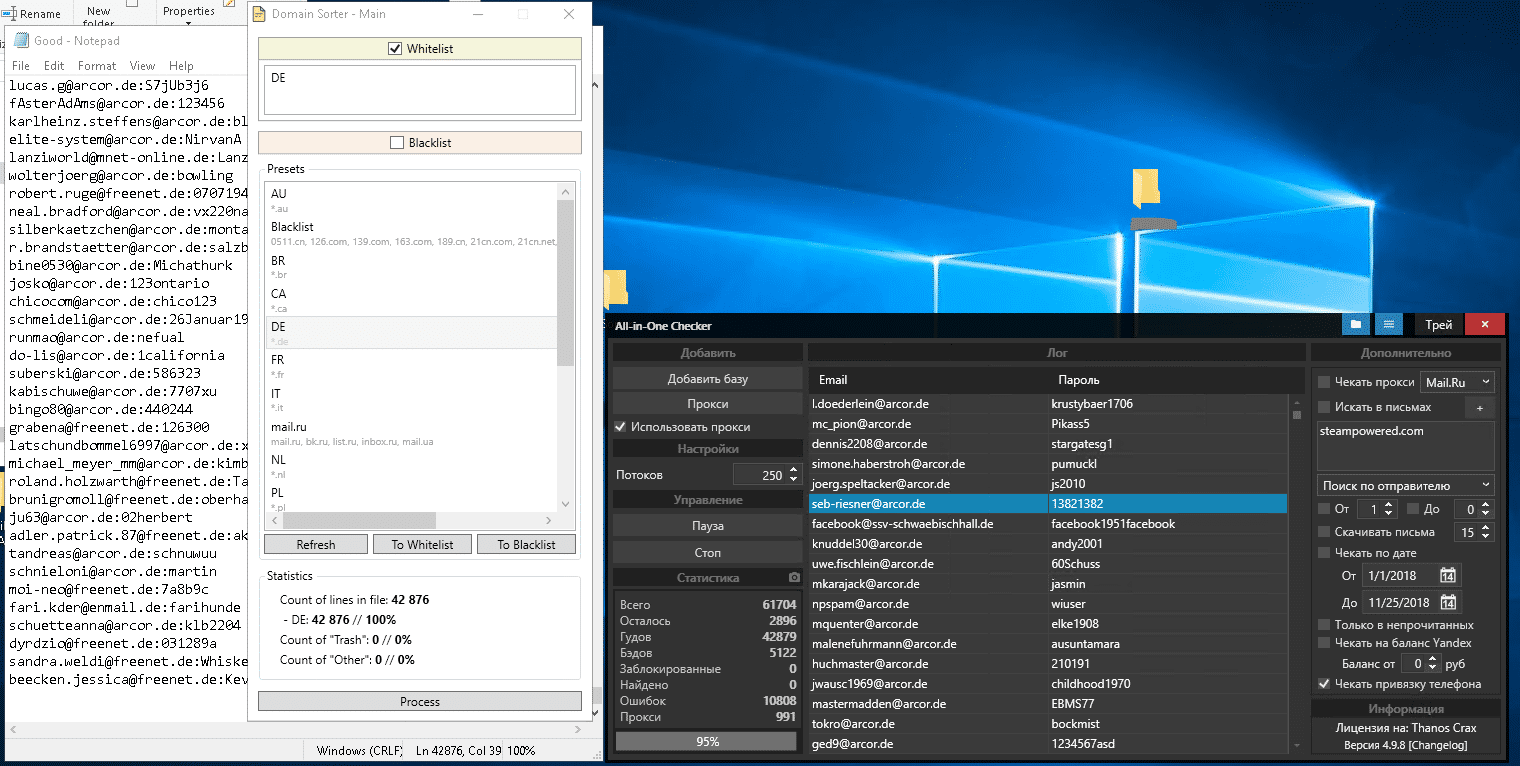The image size is (1520, 766).
Task: Click the Пауза button
Action: [x=708, y=526]
